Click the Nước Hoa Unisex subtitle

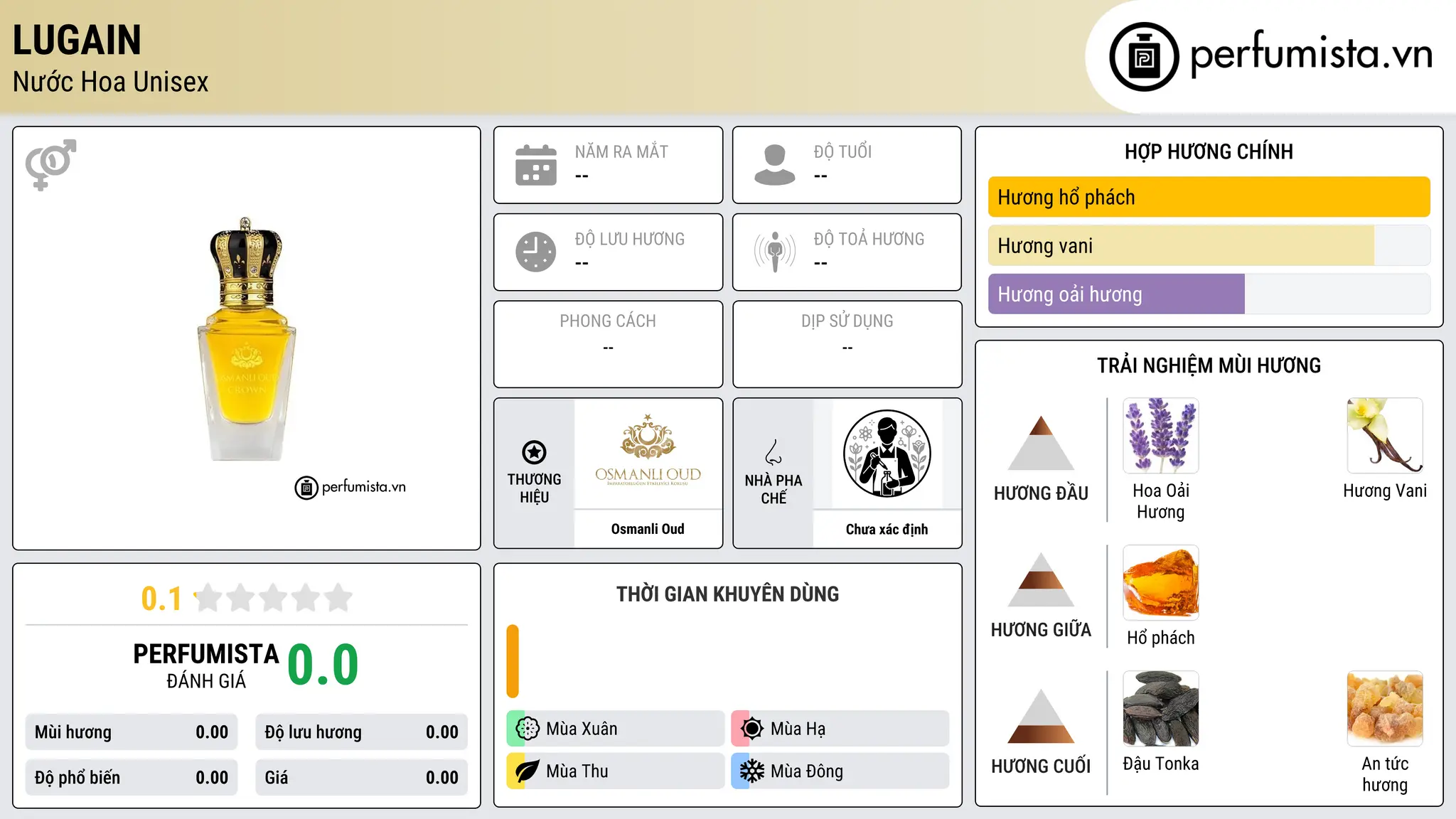click(x=111, y=82)
